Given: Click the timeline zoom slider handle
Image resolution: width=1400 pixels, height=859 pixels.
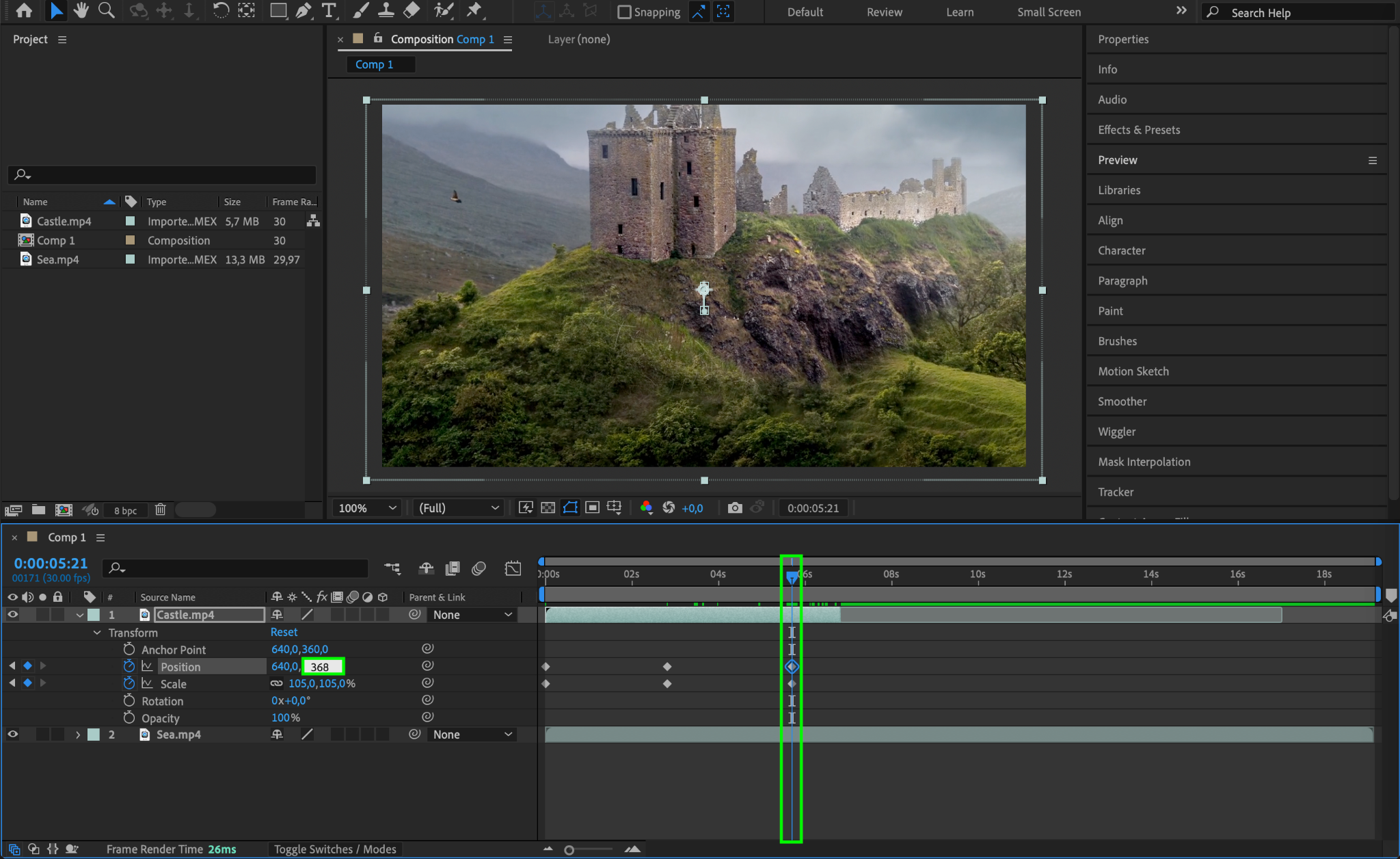Looking at the screenshot, I should (x=569, y=849).
